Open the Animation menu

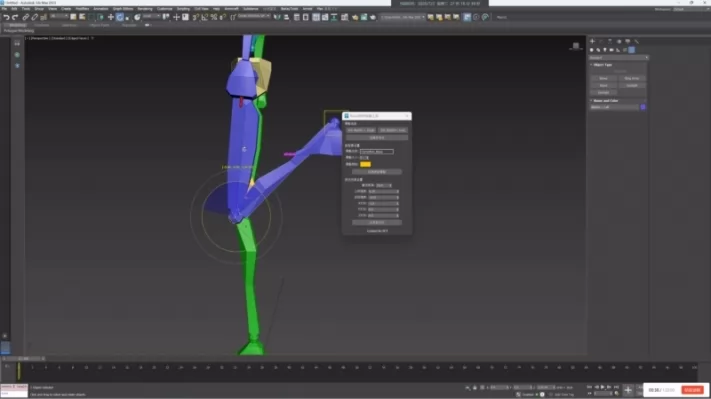pos(101,9)
